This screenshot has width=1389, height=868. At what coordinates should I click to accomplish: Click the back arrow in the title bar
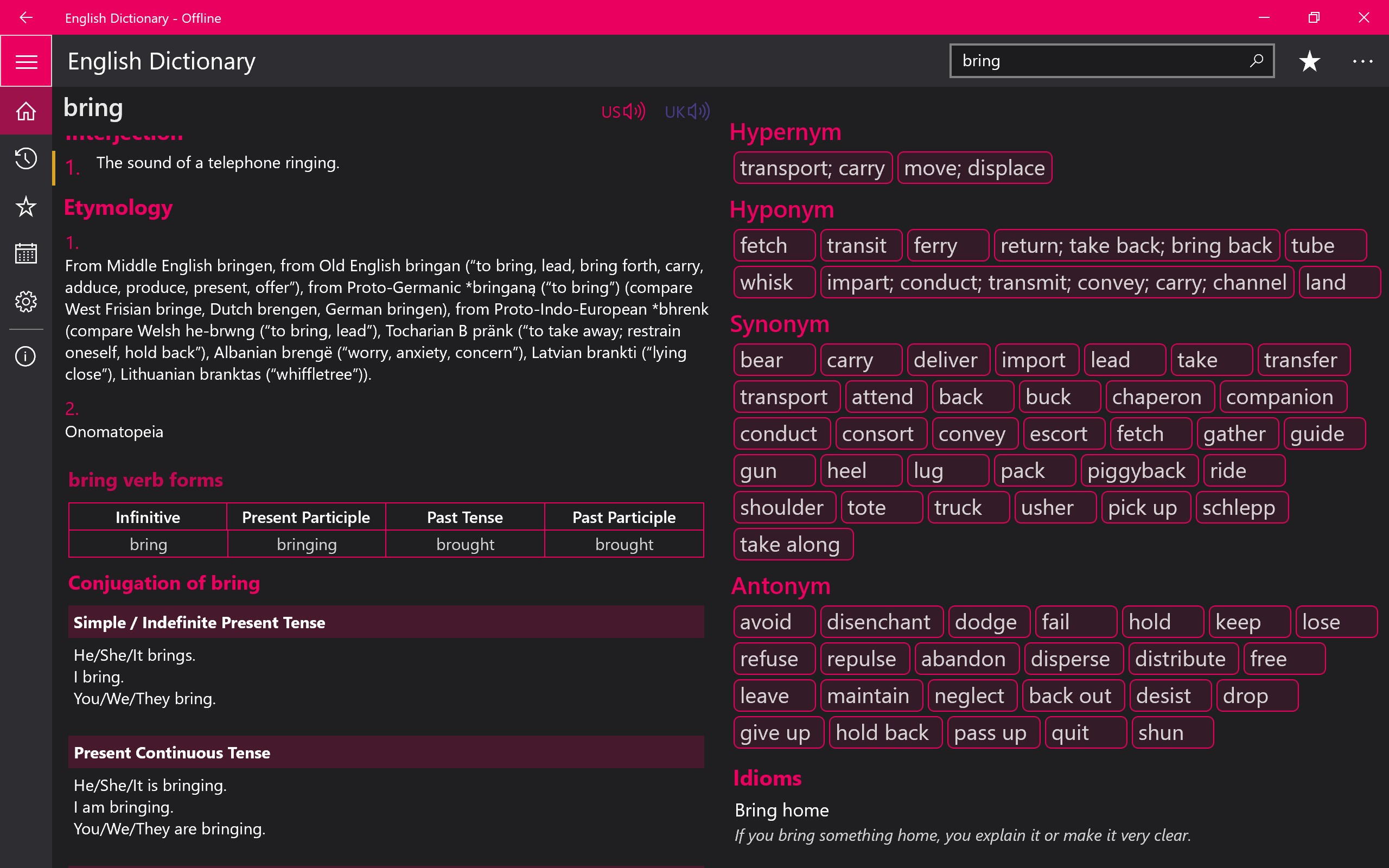click(26, 17)
